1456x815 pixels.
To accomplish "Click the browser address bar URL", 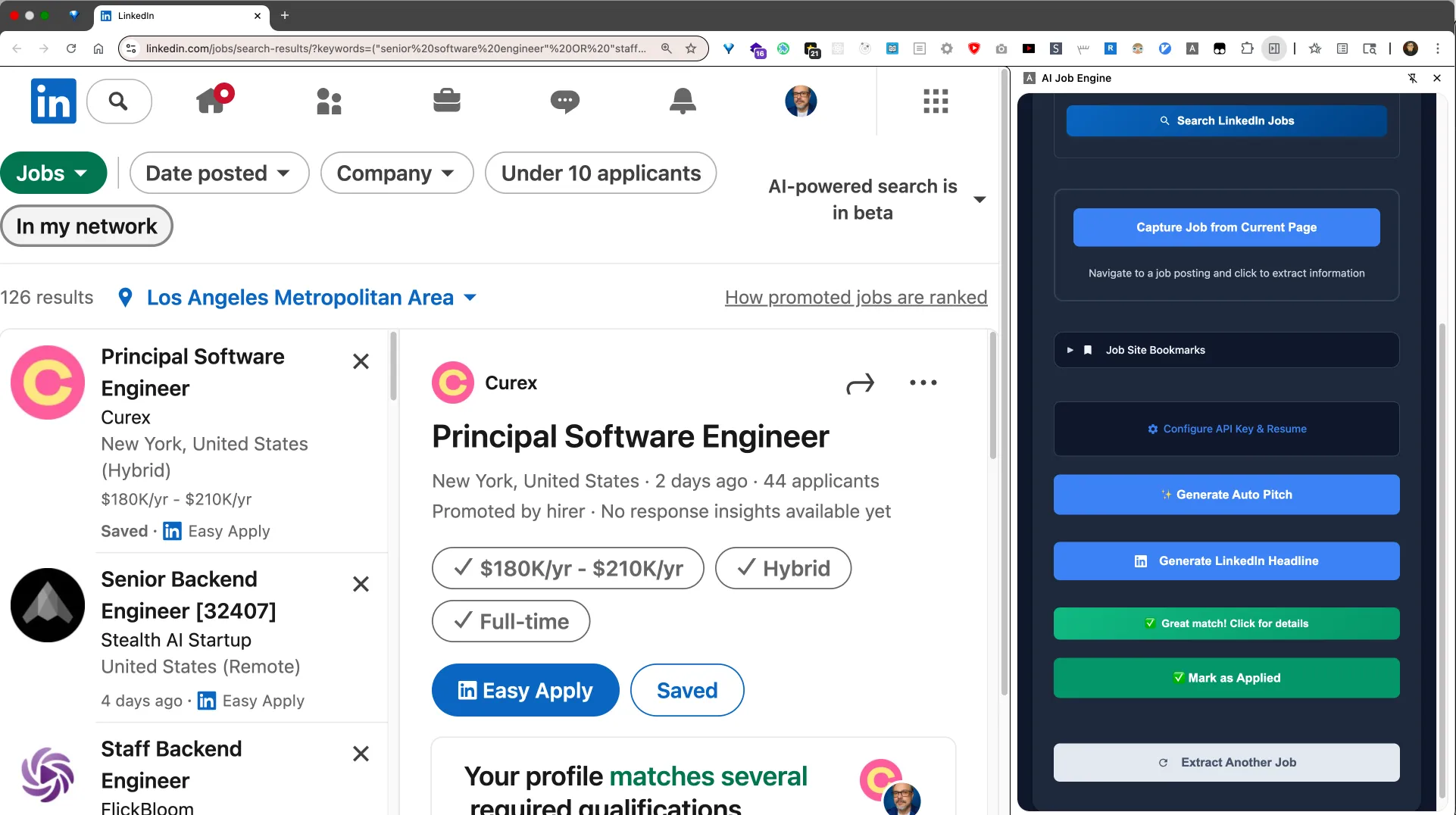I will pyautogui.click(x=395, y=48).
